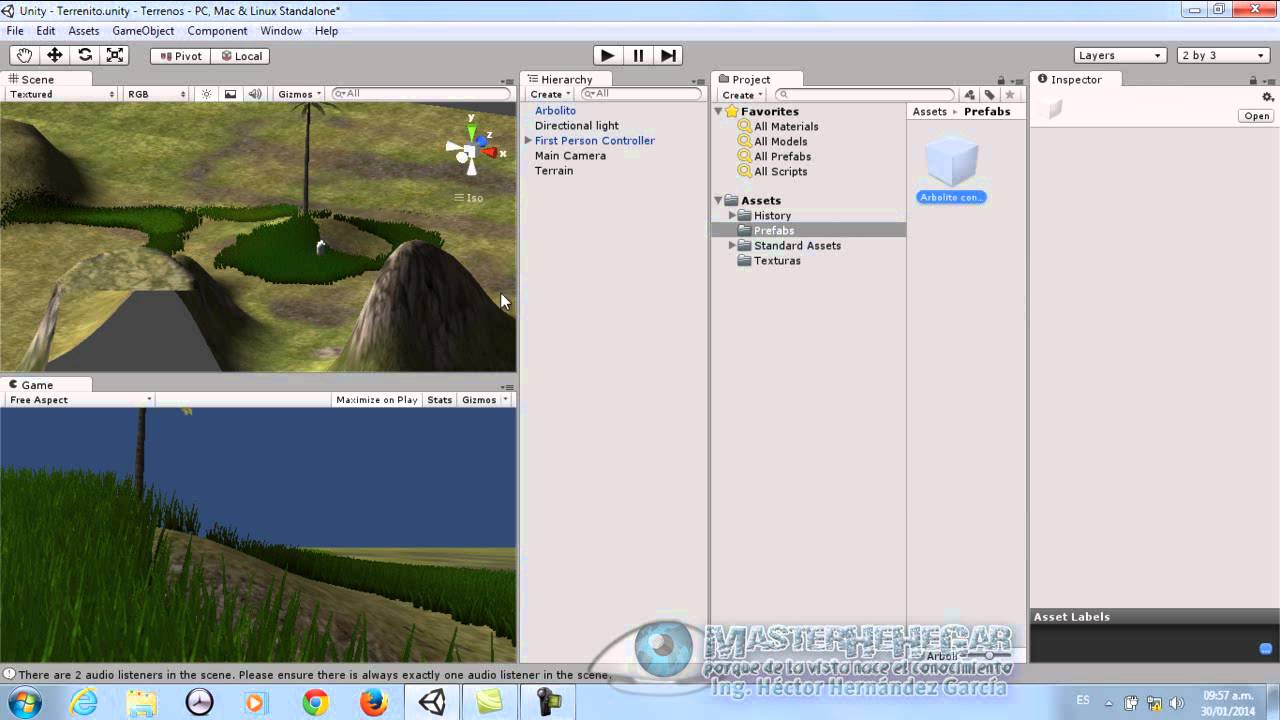This screenshot has width=1280, height=720.
Task: Open Google Chrome from taskbar
Action: [316, 702]
